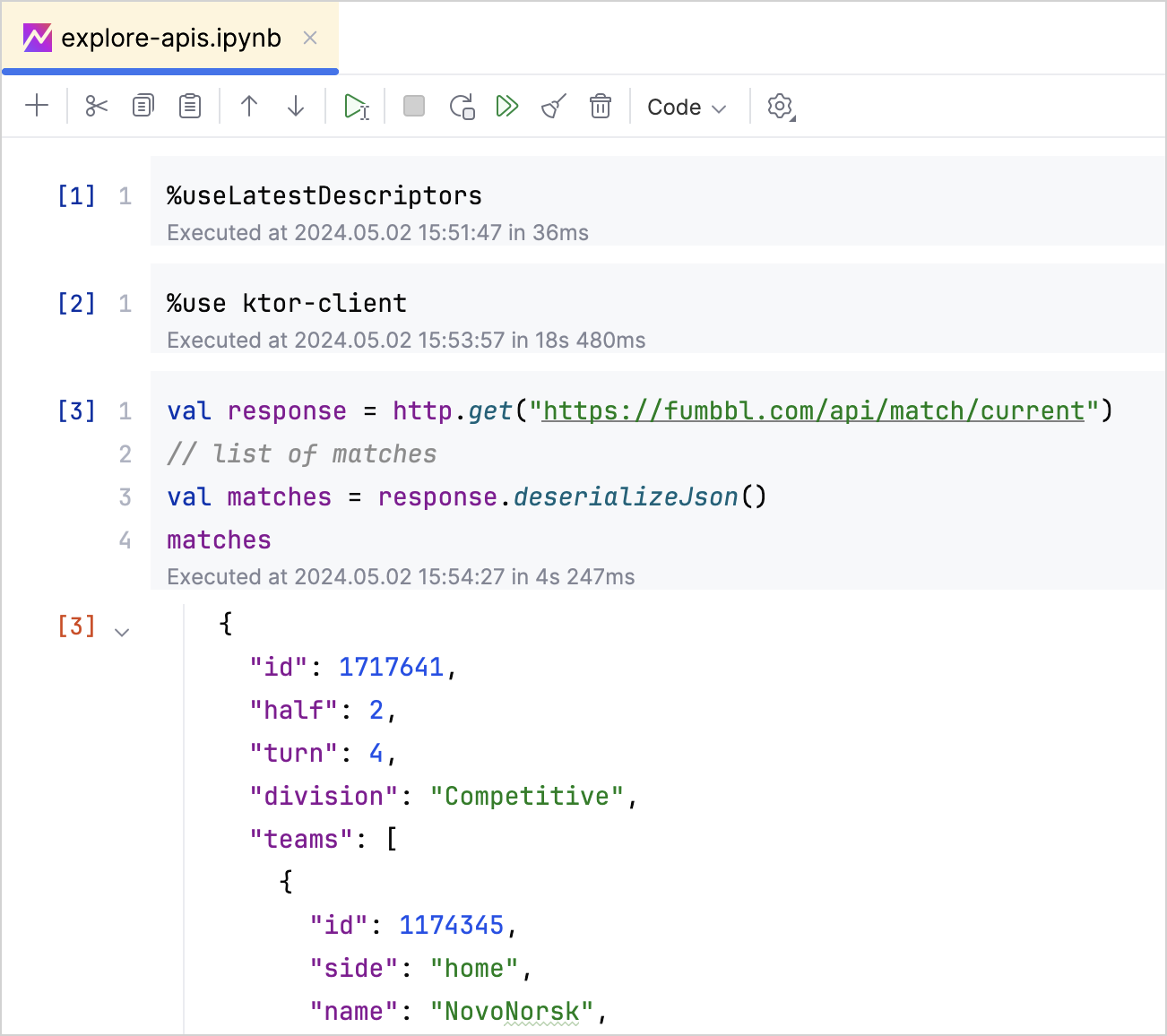Open notebook settings via the gear icon

pos(778,106)
